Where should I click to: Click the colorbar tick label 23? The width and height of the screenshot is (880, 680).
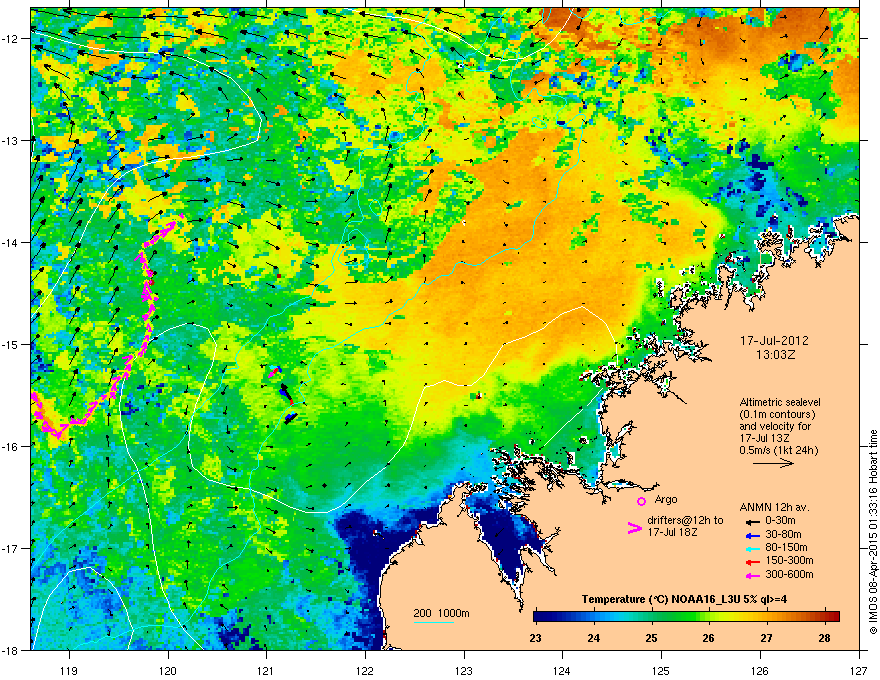535,638
